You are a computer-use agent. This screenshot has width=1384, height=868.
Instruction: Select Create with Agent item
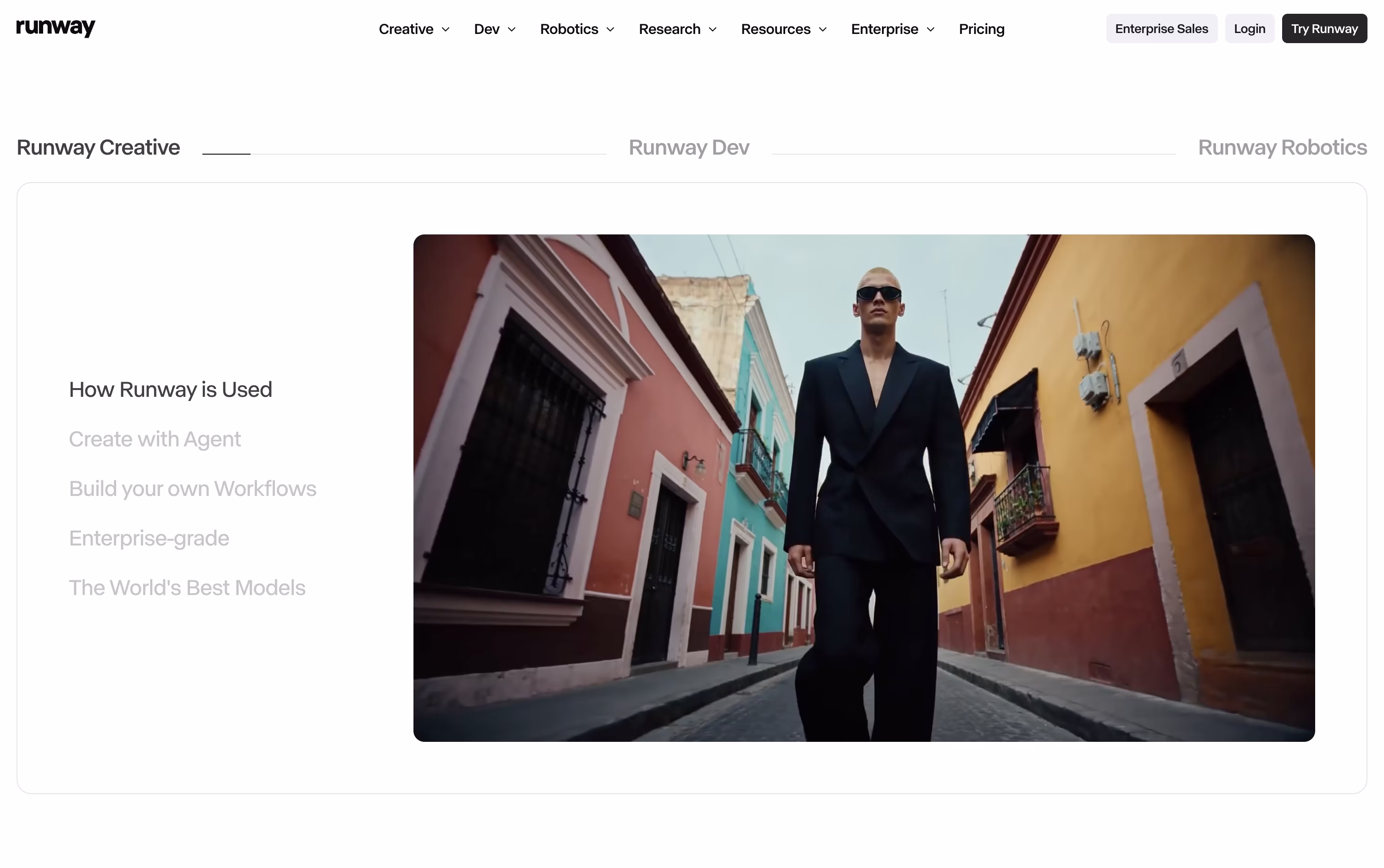pyautogui.click(x=155, y=439)
